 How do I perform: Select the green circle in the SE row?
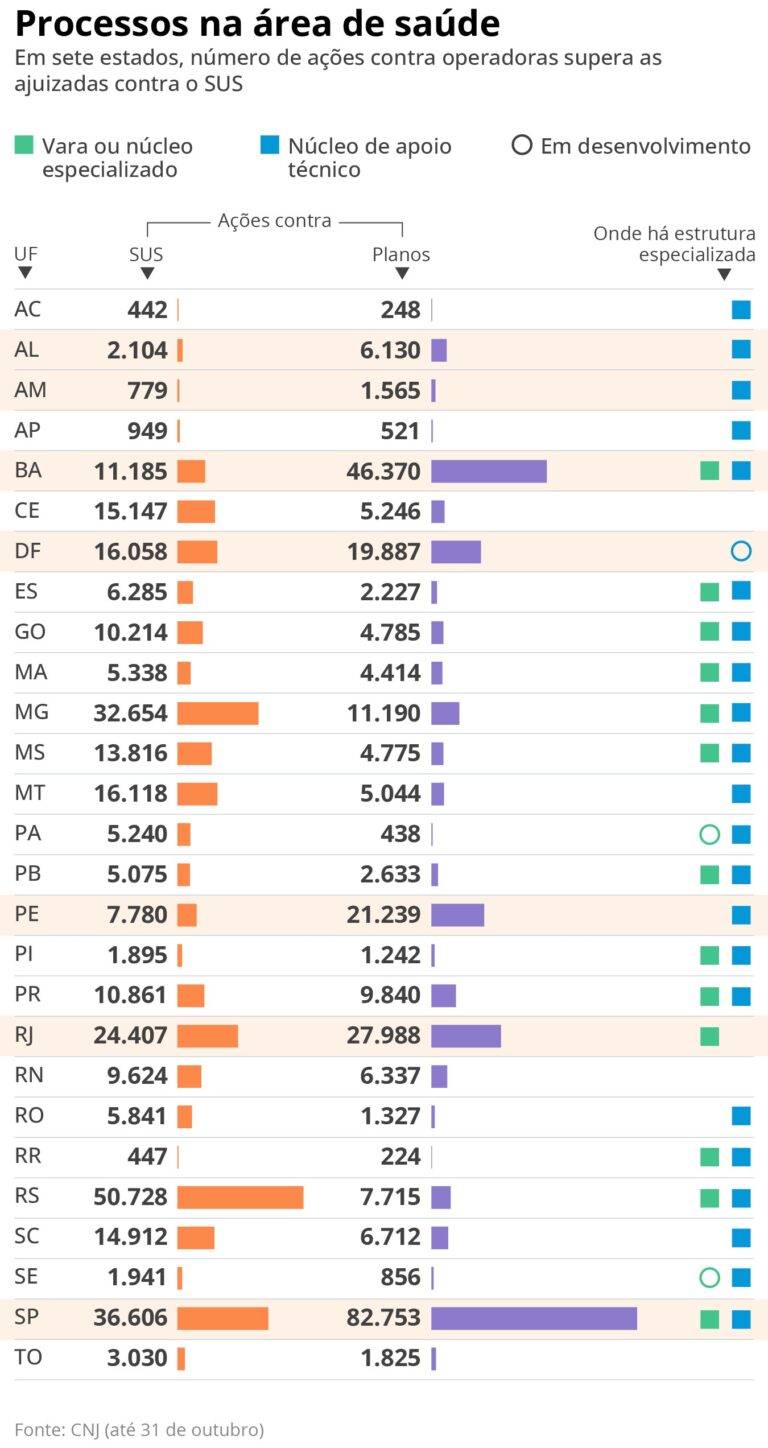pyautogui.click(x=710, y=1277)
